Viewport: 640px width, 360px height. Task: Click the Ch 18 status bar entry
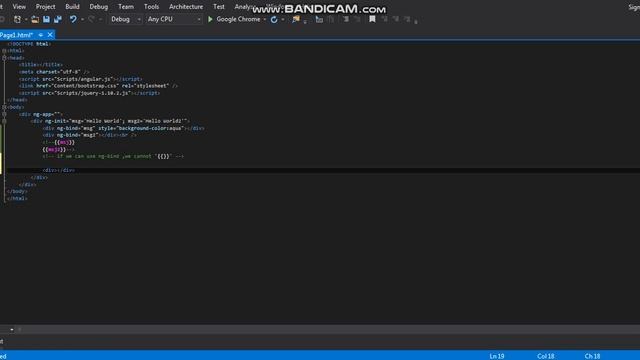tap(592, 356)
